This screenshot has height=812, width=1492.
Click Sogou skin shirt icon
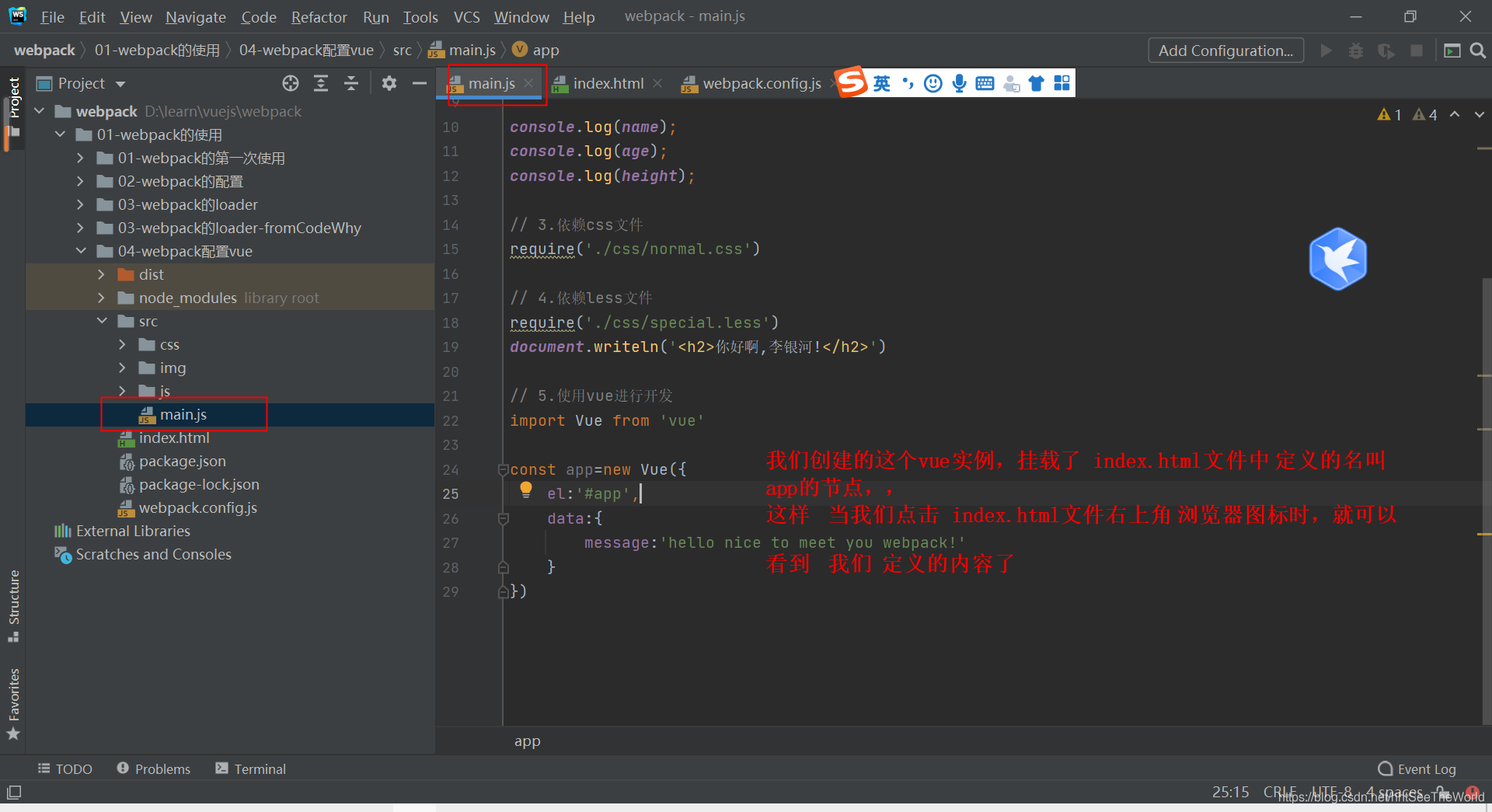[x=1036, y=83]
